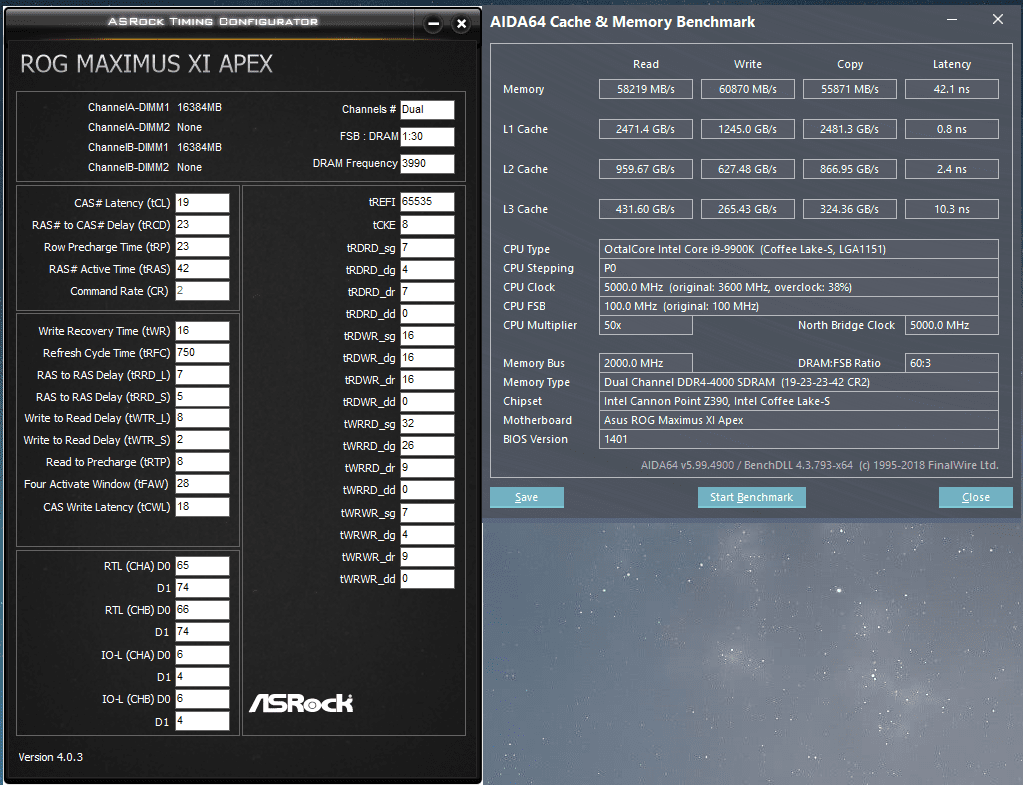Minimize the AIDA64 benchmark window
Screen dimensions: 1023x785
click(952, 20)
